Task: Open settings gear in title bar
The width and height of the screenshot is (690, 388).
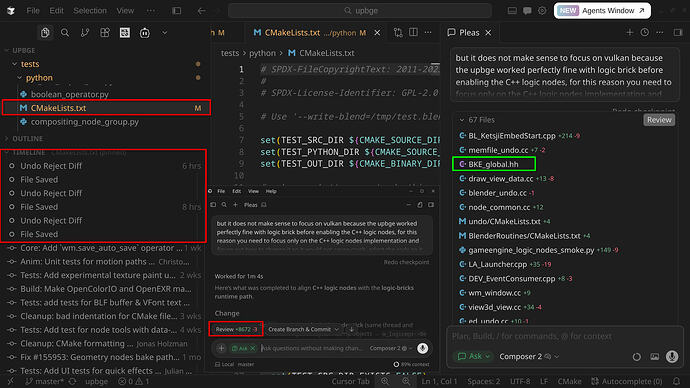Action: point(542,11)
